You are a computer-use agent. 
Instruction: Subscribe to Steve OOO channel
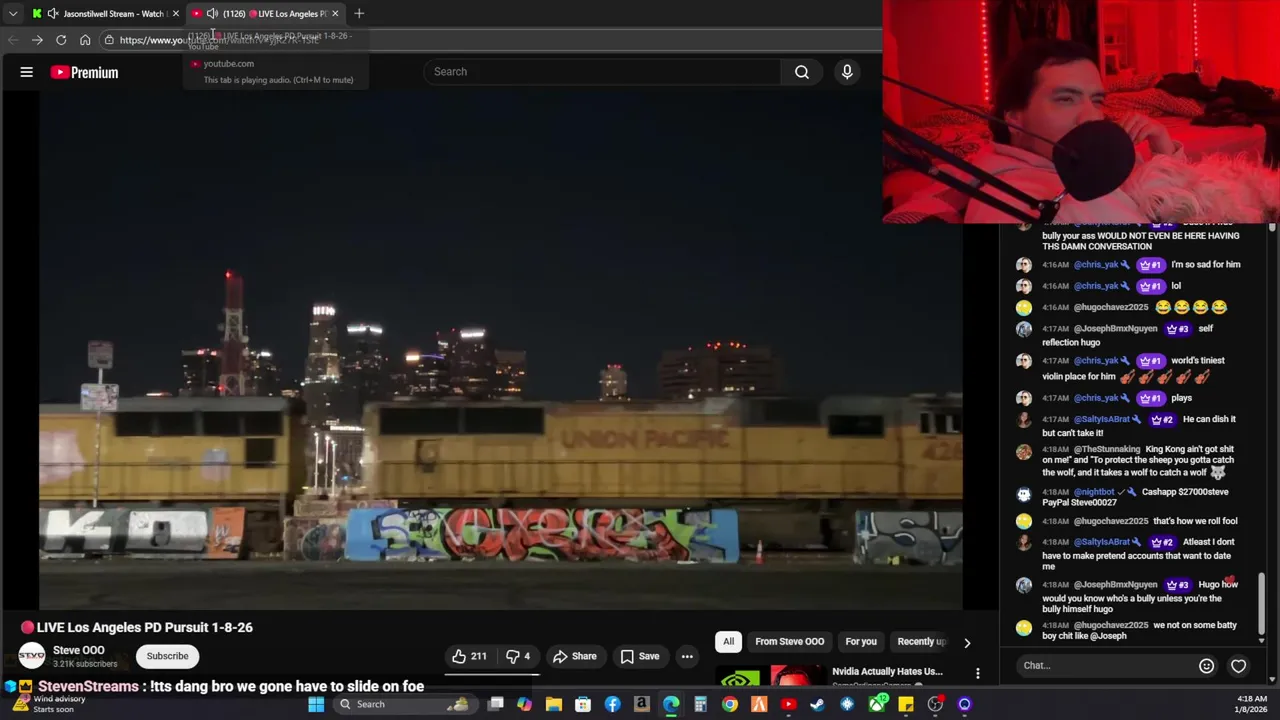(x=167, y=656)
